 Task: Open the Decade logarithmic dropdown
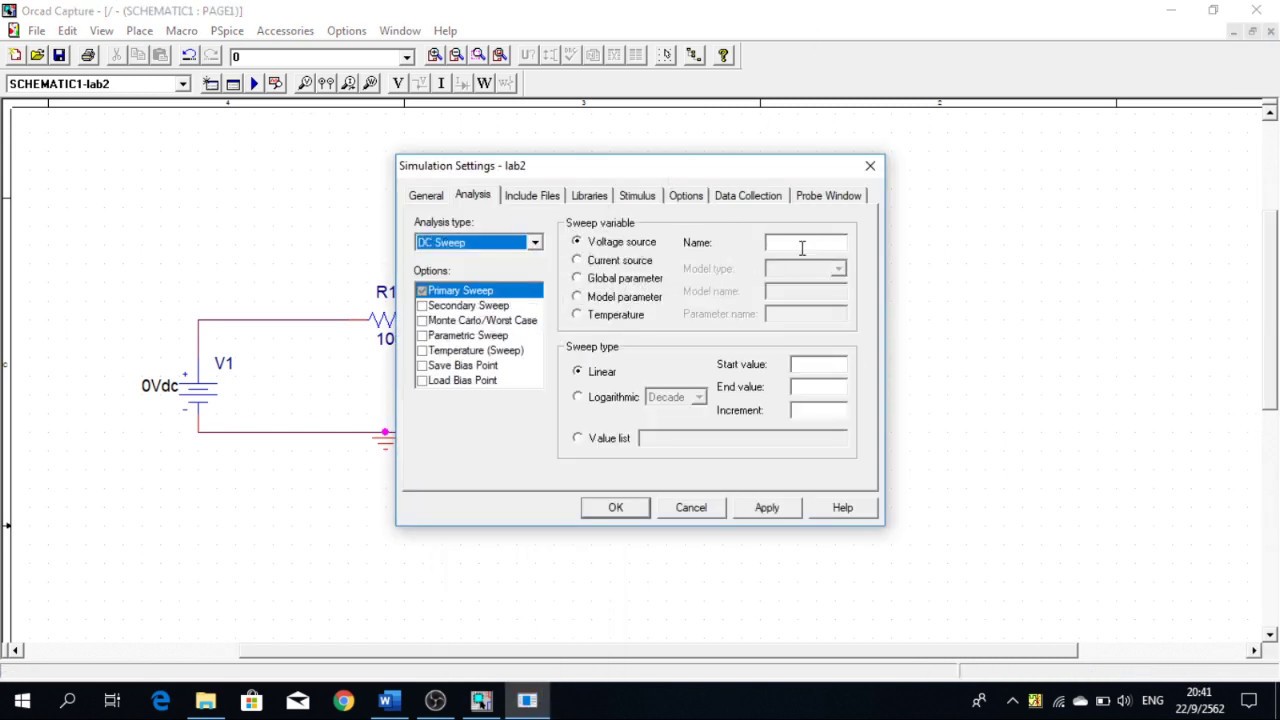pos(699,398)
